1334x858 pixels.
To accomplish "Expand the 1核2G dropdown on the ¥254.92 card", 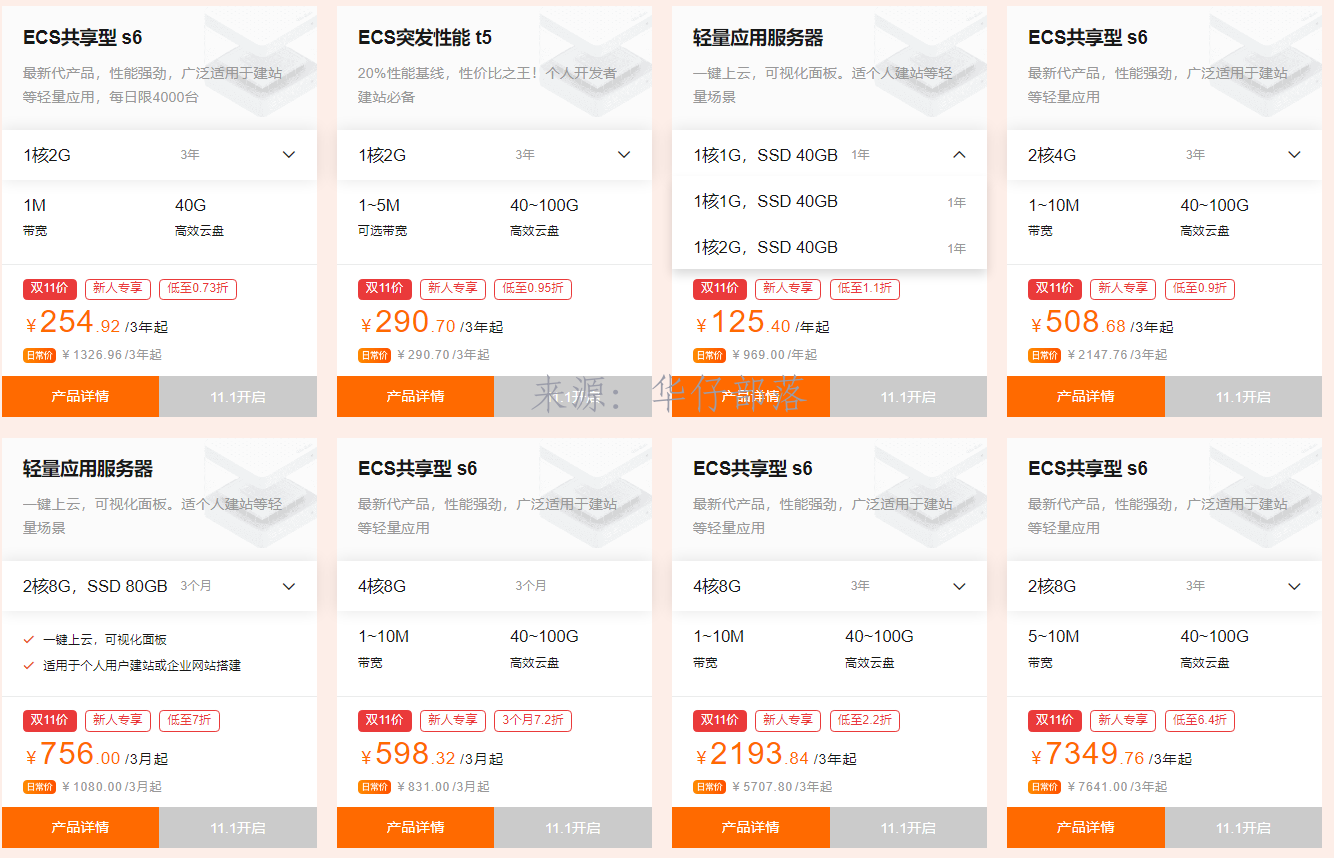I will point(159,155).
